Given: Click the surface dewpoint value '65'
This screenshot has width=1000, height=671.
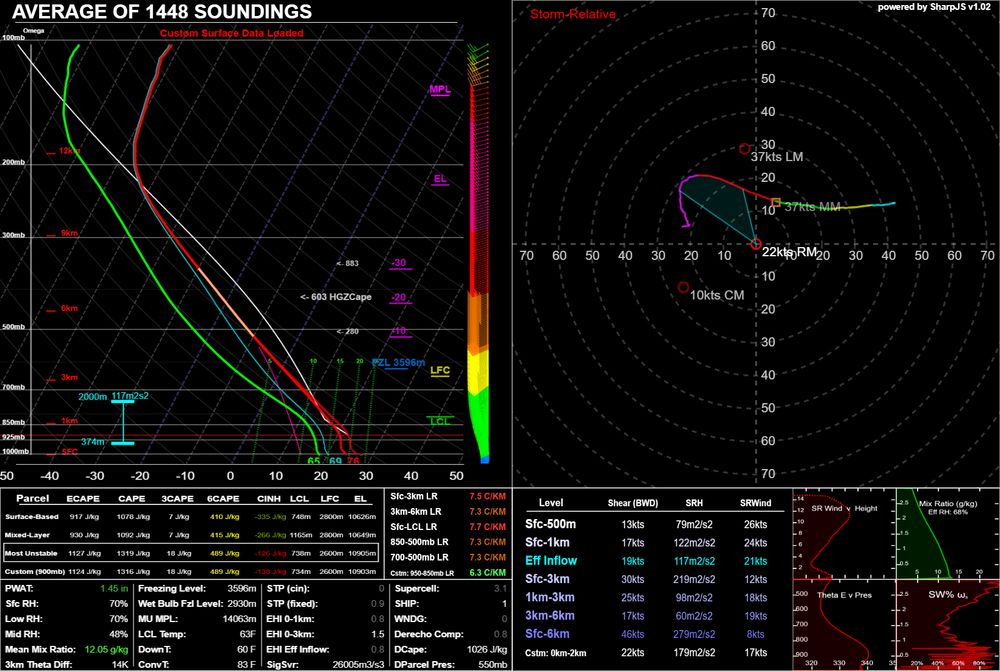Looking at the screenshot, I should [x=314, y=461].
